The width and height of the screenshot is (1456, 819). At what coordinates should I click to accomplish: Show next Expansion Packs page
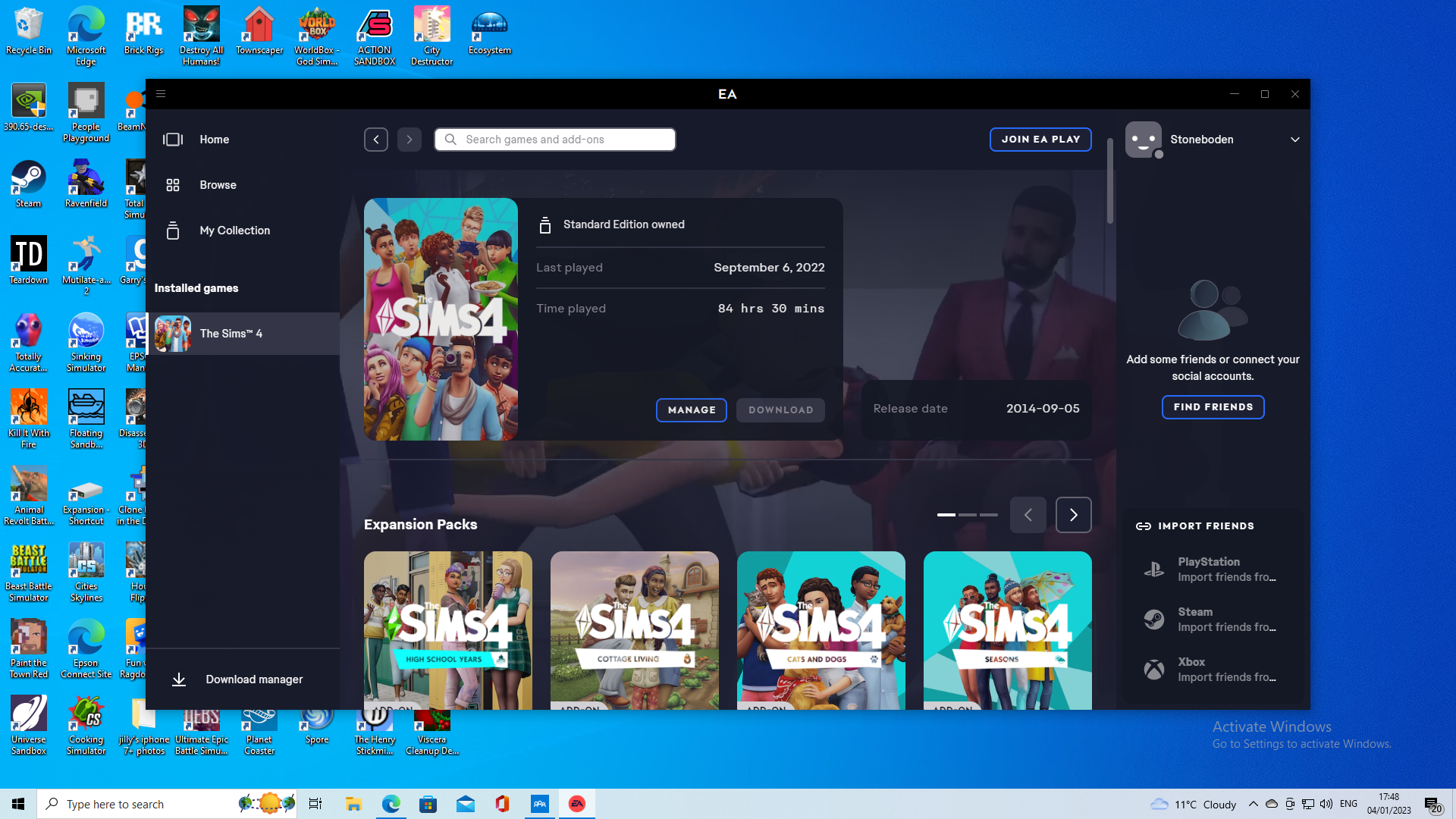1074,515
